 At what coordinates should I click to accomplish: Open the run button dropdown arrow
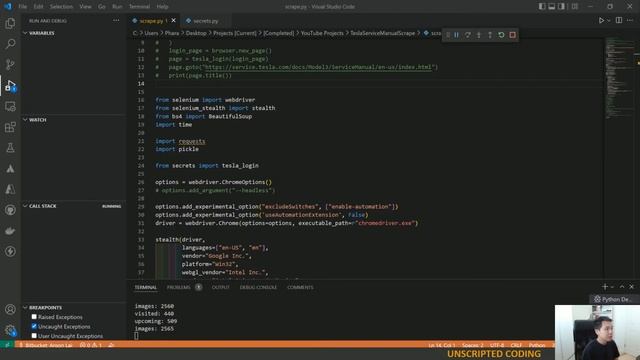[x=609, y=20]
